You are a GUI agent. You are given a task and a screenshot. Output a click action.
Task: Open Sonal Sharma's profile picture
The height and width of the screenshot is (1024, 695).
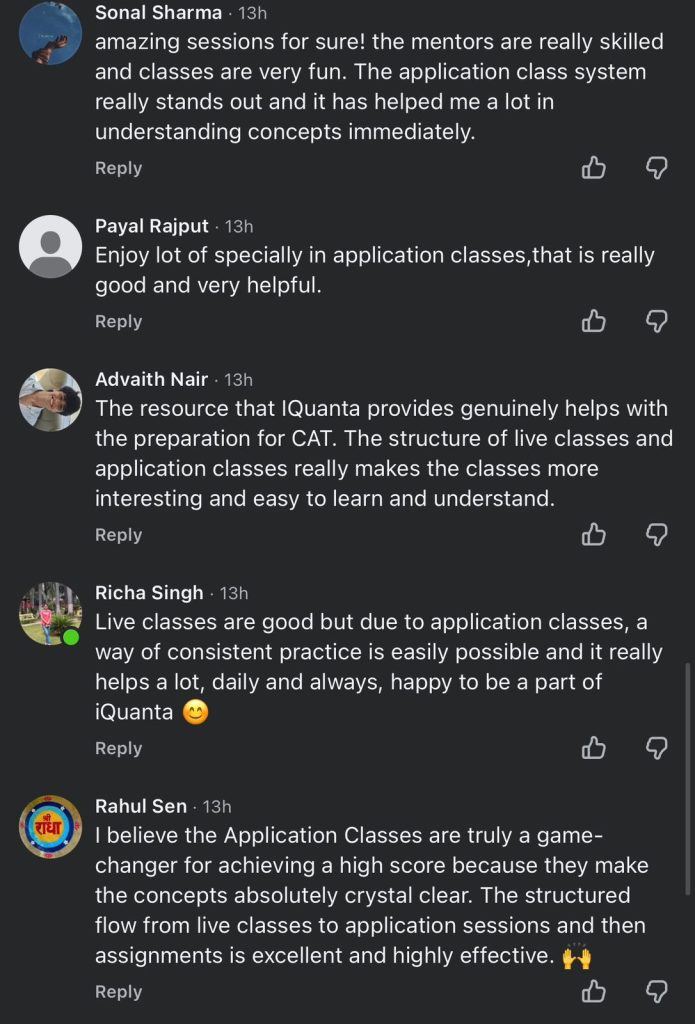point(50,34)
